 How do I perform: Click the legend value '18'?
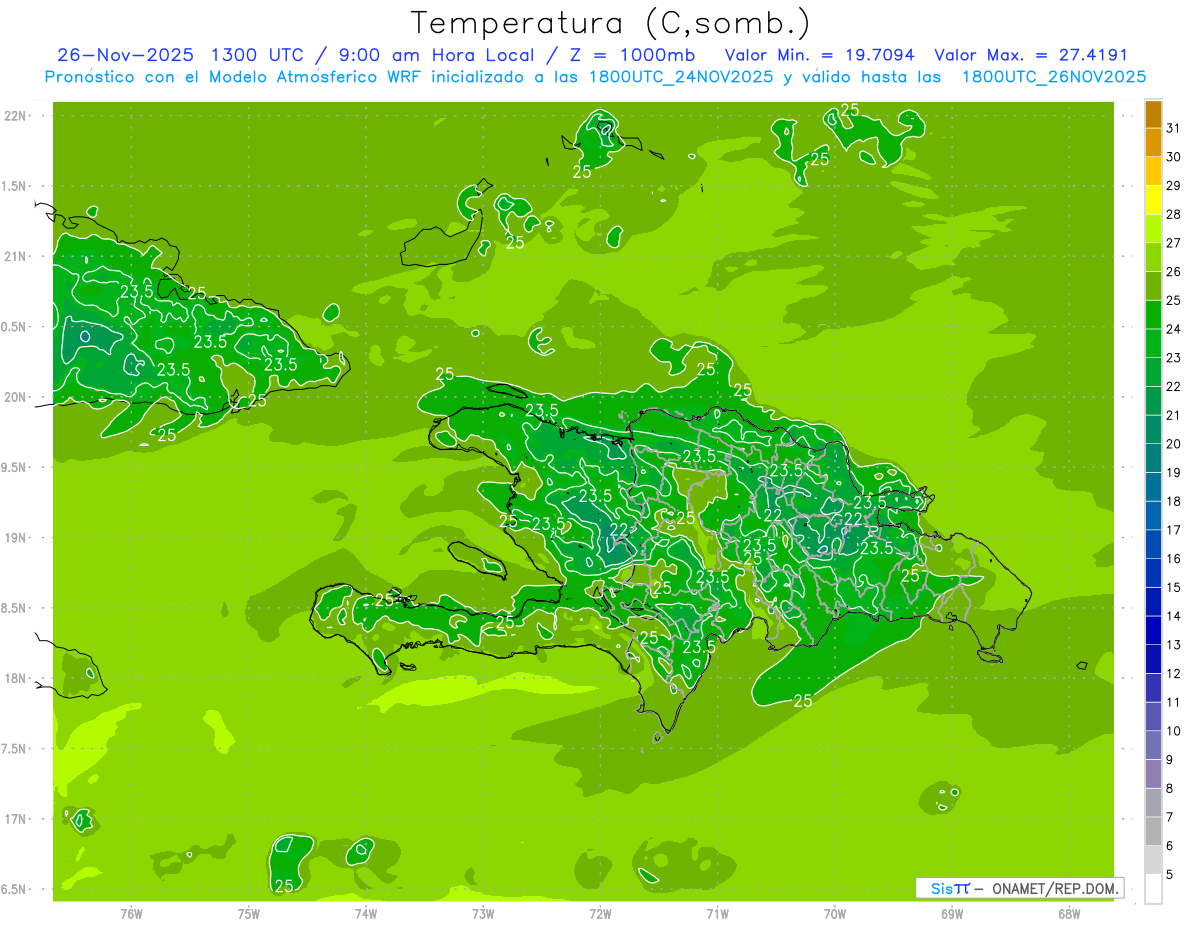[1174, 501]
